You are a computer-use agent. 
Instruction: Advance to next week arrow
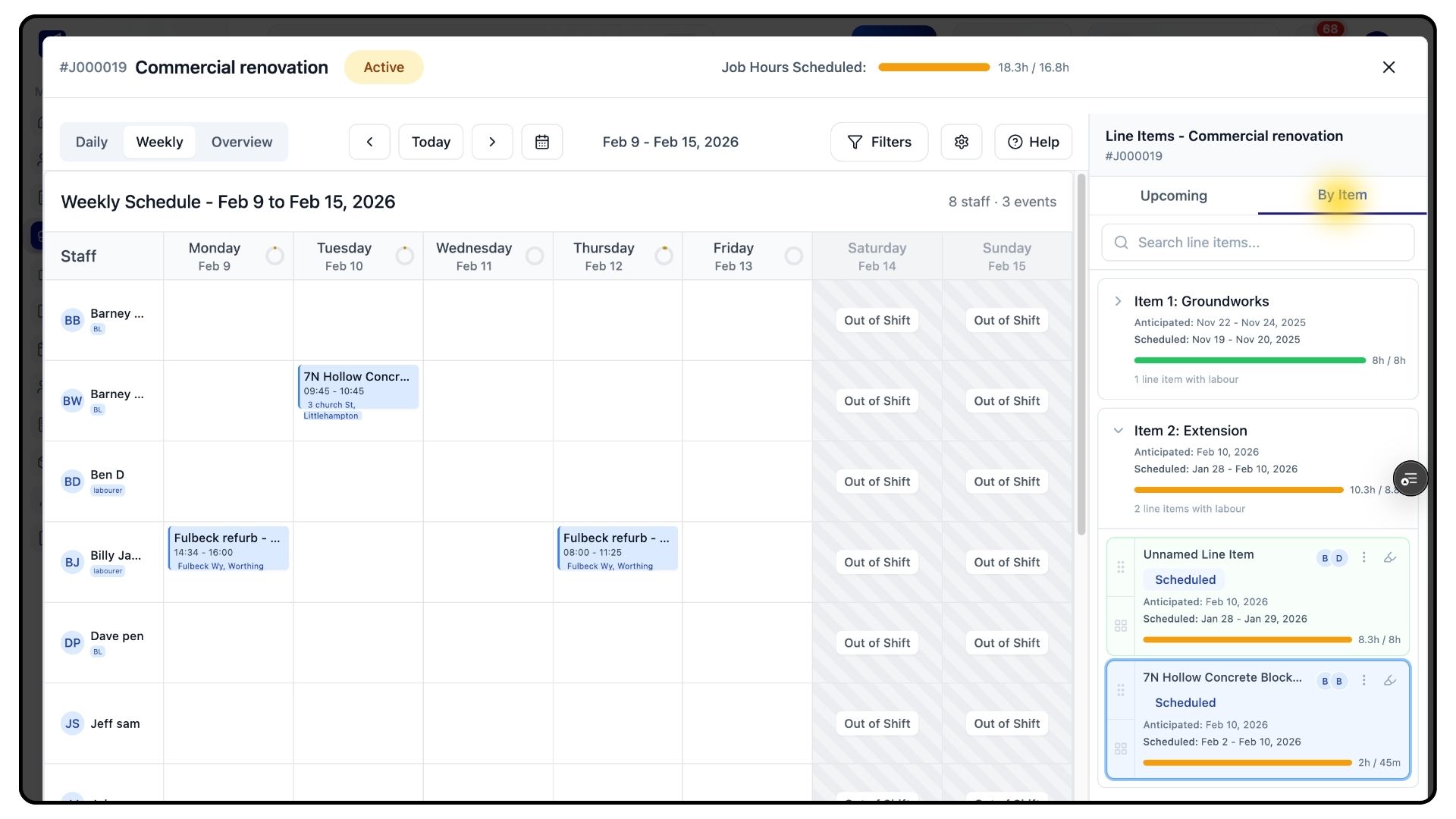[x=492, y=142]
